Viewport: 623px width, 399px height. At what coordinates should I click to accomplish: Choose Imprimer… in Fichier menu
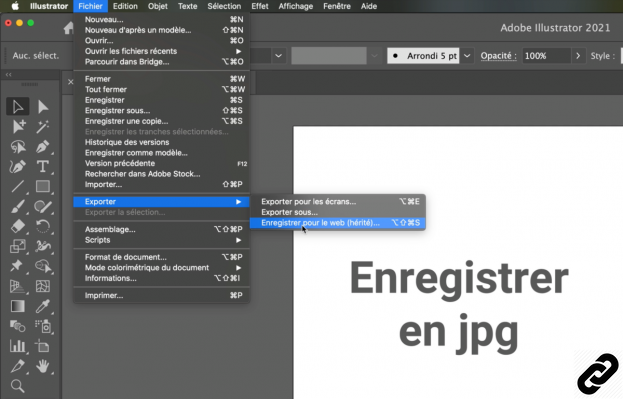[x=162, y=295]
